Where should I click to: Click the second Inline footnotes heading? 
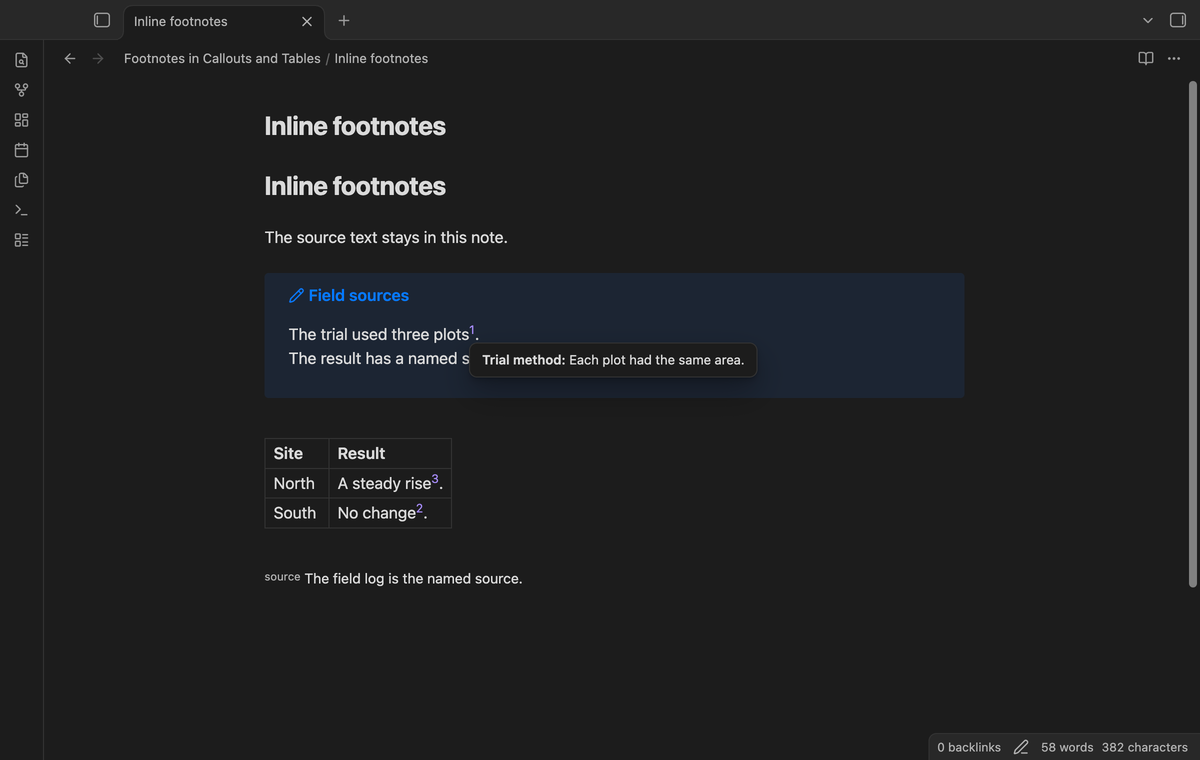355,186
